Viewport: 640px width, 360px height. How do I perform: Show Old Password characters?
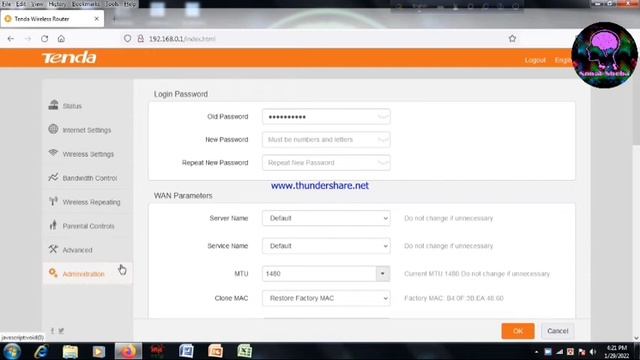[382, 117]
